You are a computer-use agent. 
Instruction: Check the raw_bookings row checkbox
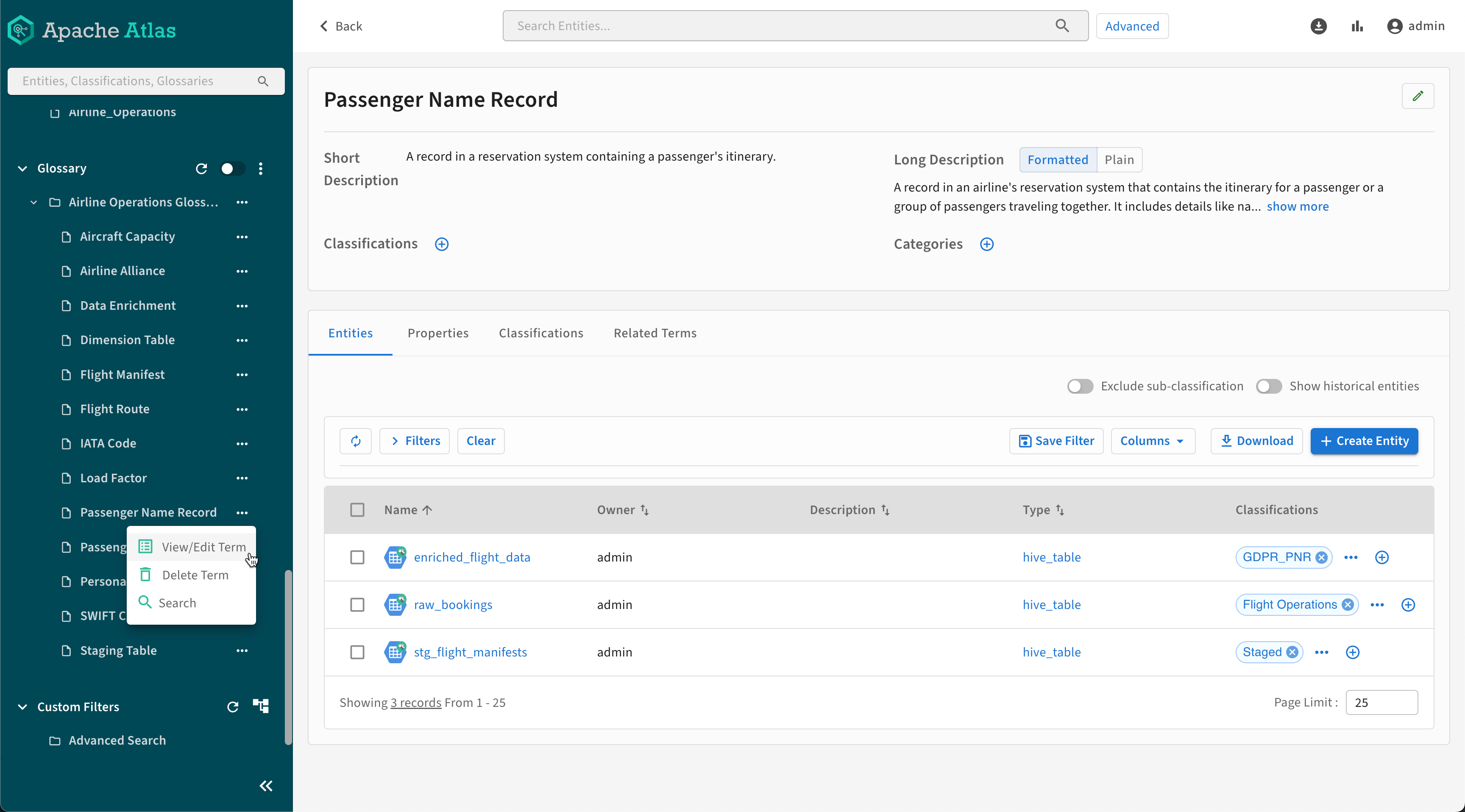click(x=357, y=604)
